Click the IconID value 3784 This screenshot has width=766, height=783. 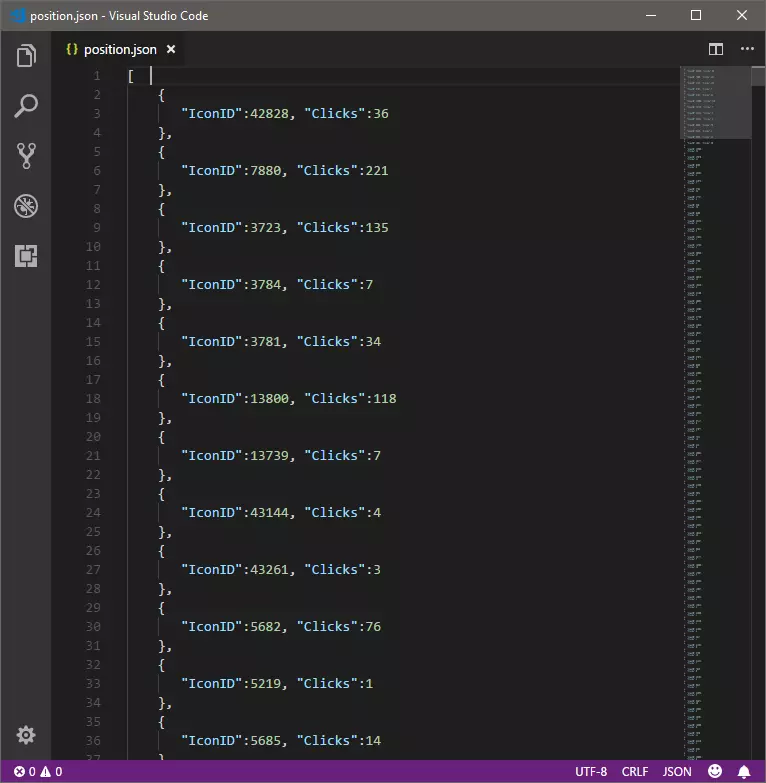266,285
